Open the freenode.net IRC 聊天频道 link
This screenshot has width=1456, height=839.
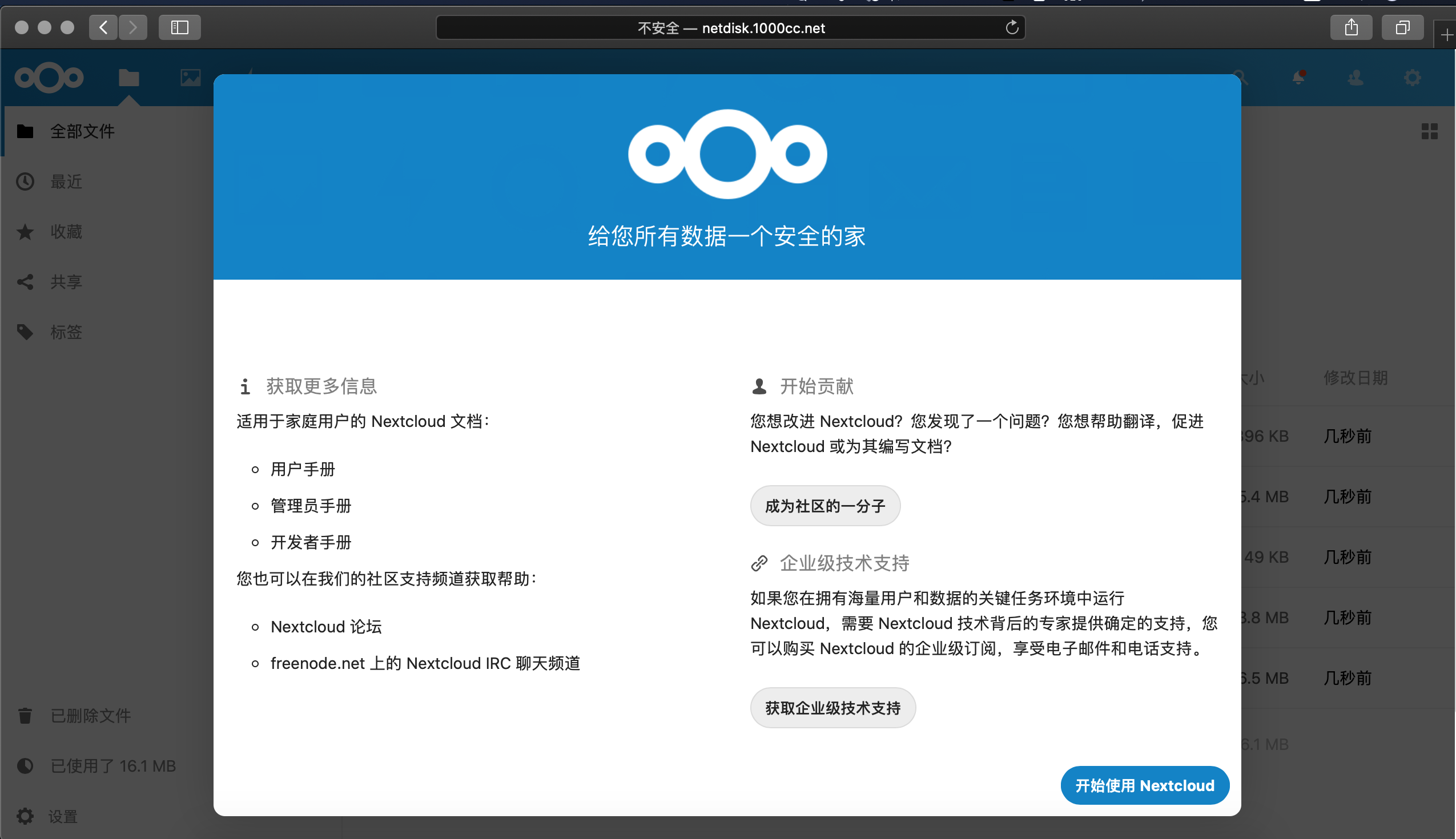(x=425, y=663)
